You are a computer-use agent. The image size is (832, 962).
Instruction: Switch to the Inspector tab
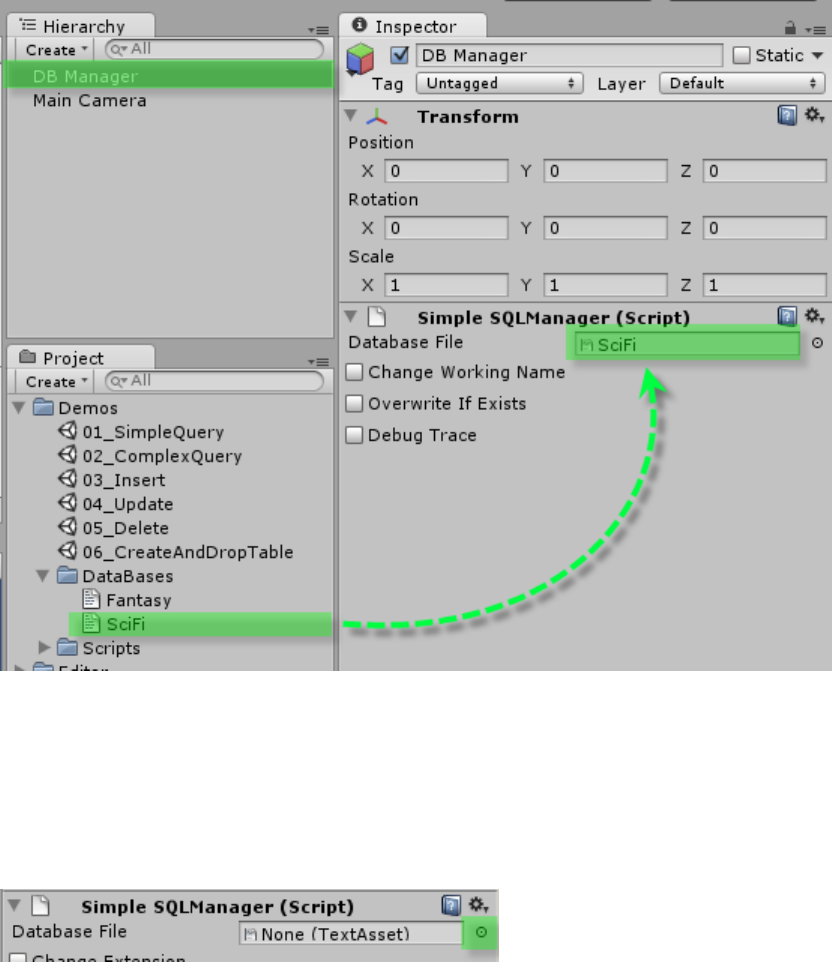click(x=413, y=26)
